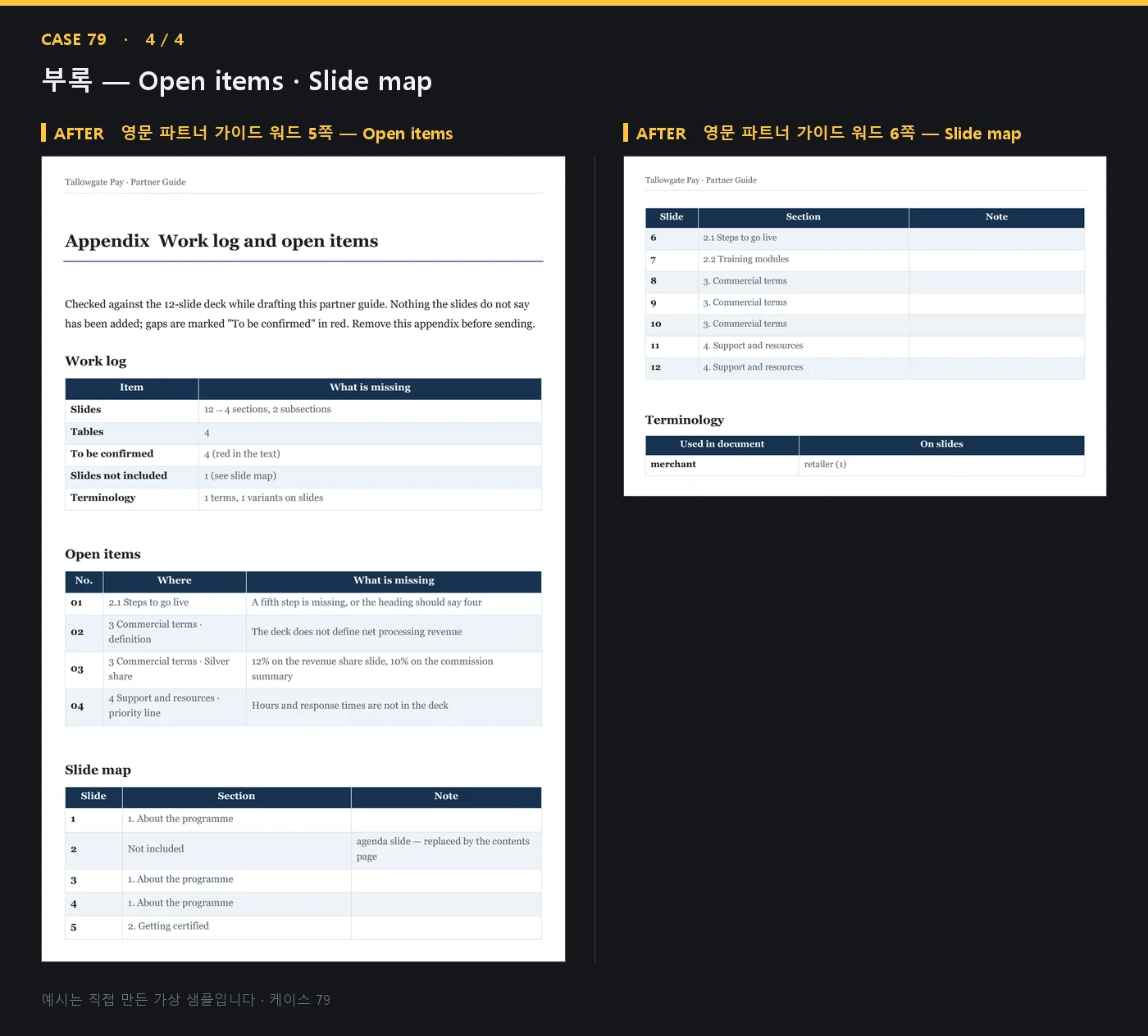The width and height of the screenshot is (1148, 1036).
Task: Click "3 Commercial terms · definition" cell
Action: (175, 632)
